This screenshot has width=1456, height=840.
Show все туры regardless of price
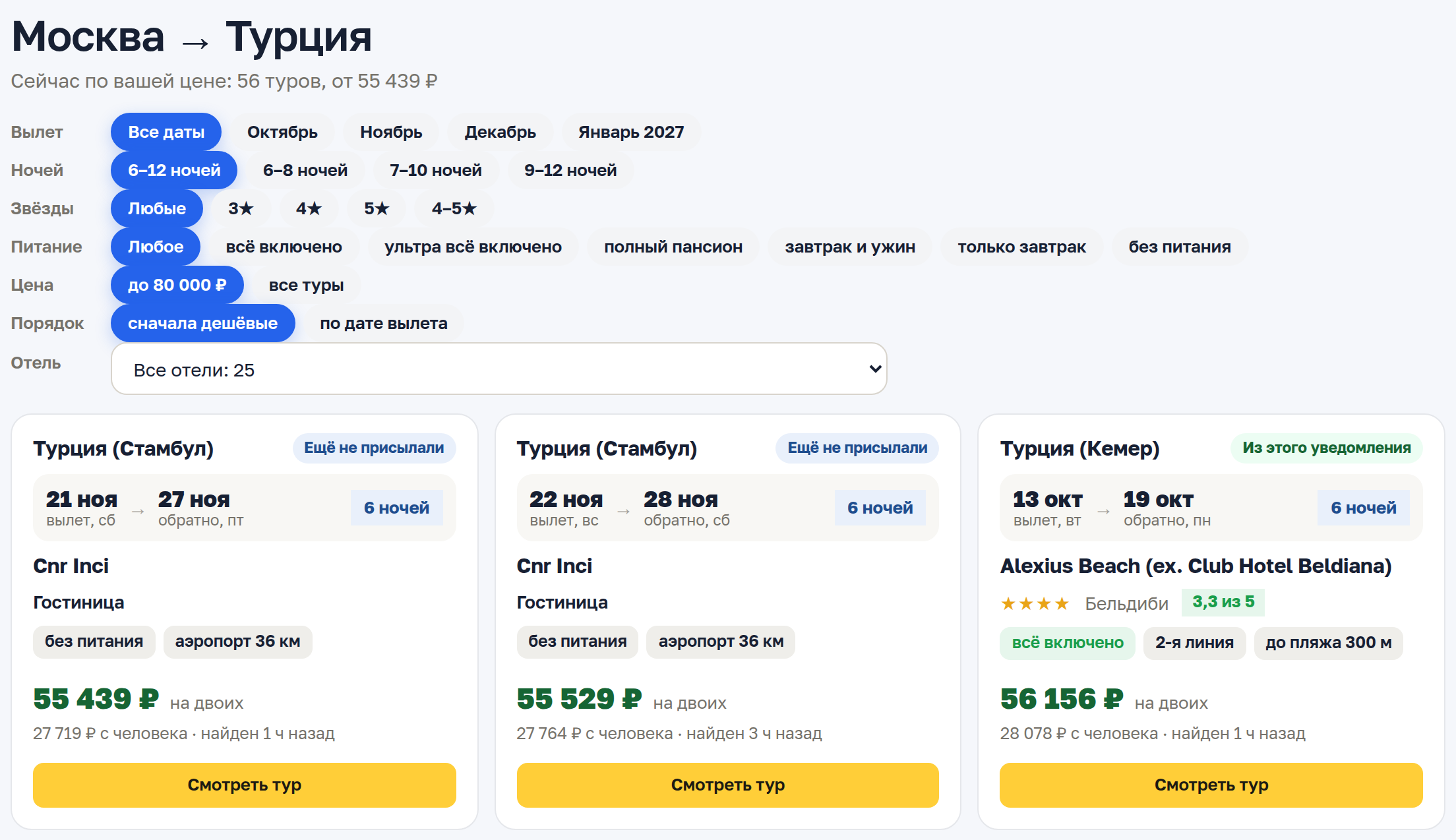coord(306,285)
